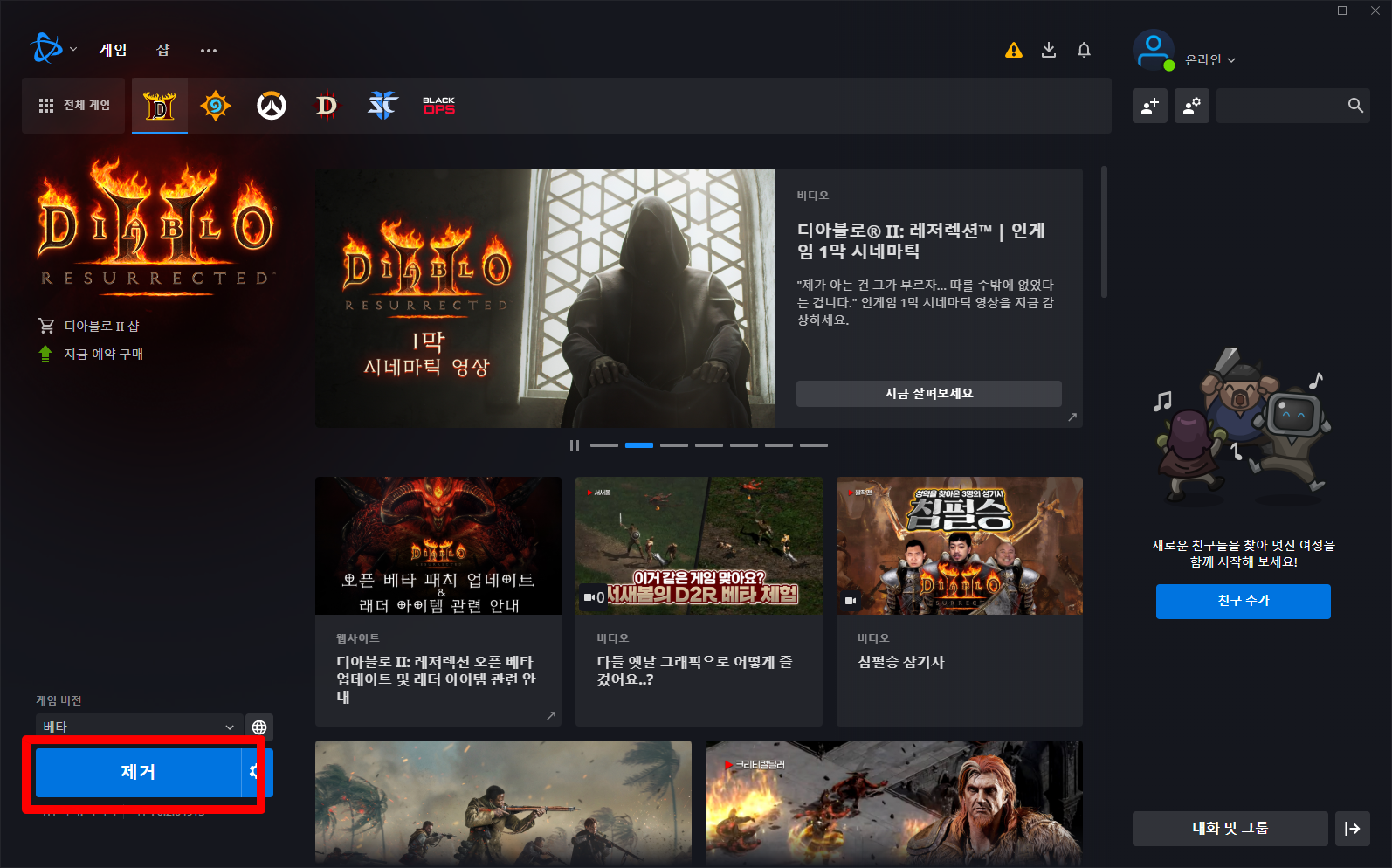Viewport: 1392px width, 868px height.
Task: Open the soldiers with rifles banner
Action: pos(503,803)
